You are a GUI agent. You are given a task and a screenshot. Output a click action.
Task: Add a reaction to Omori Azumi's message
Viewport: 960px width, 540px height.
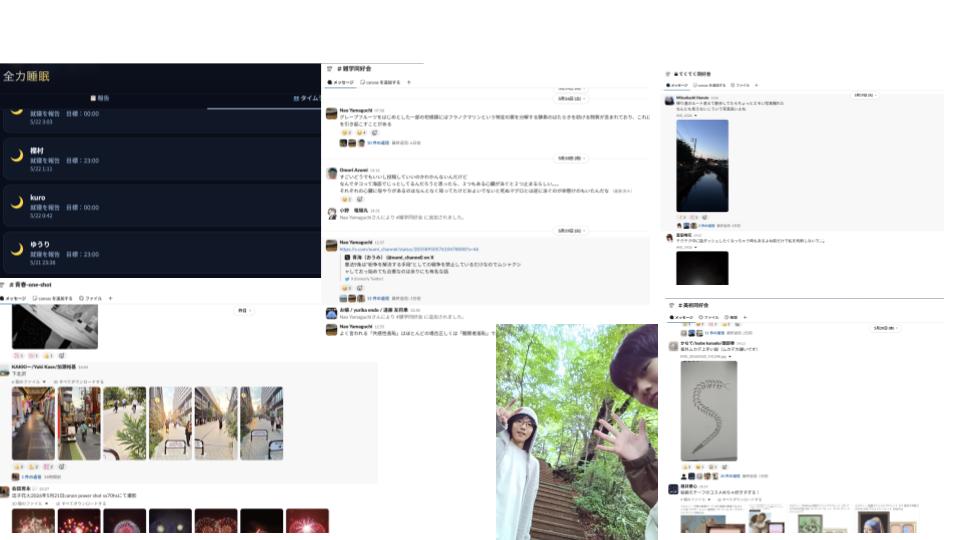(359, 200)
